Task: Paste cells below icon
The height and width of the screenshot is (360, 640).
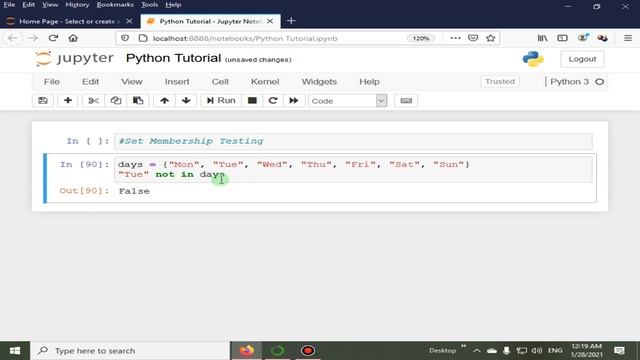Action: pyautogui.click(x=138, y=100)
